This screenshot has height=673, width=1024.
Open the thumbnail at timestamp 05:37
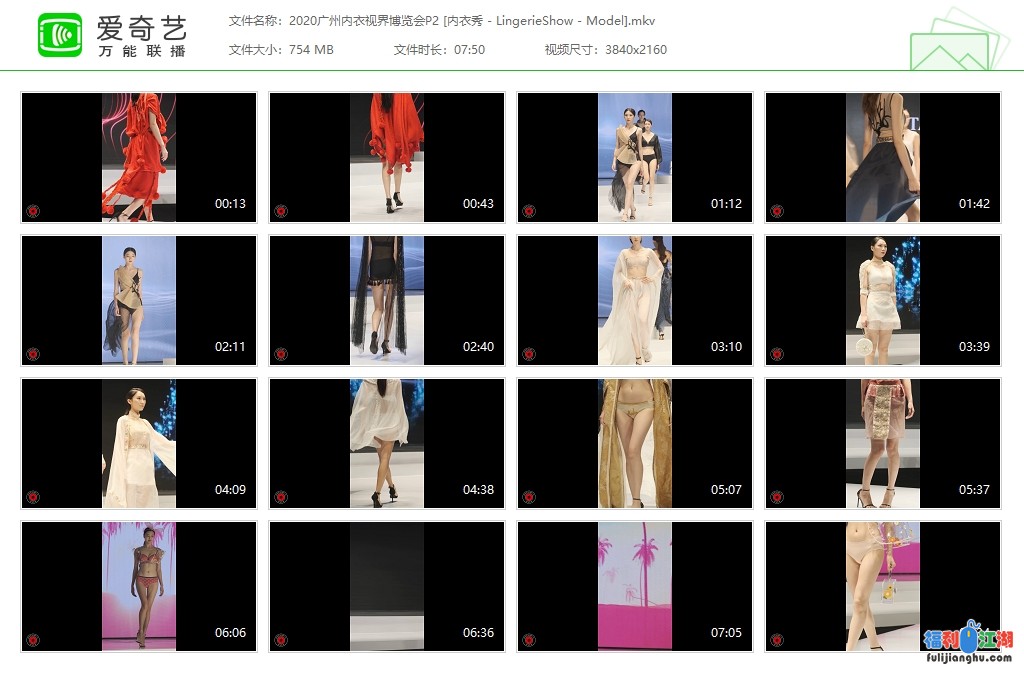click(883, 443)
